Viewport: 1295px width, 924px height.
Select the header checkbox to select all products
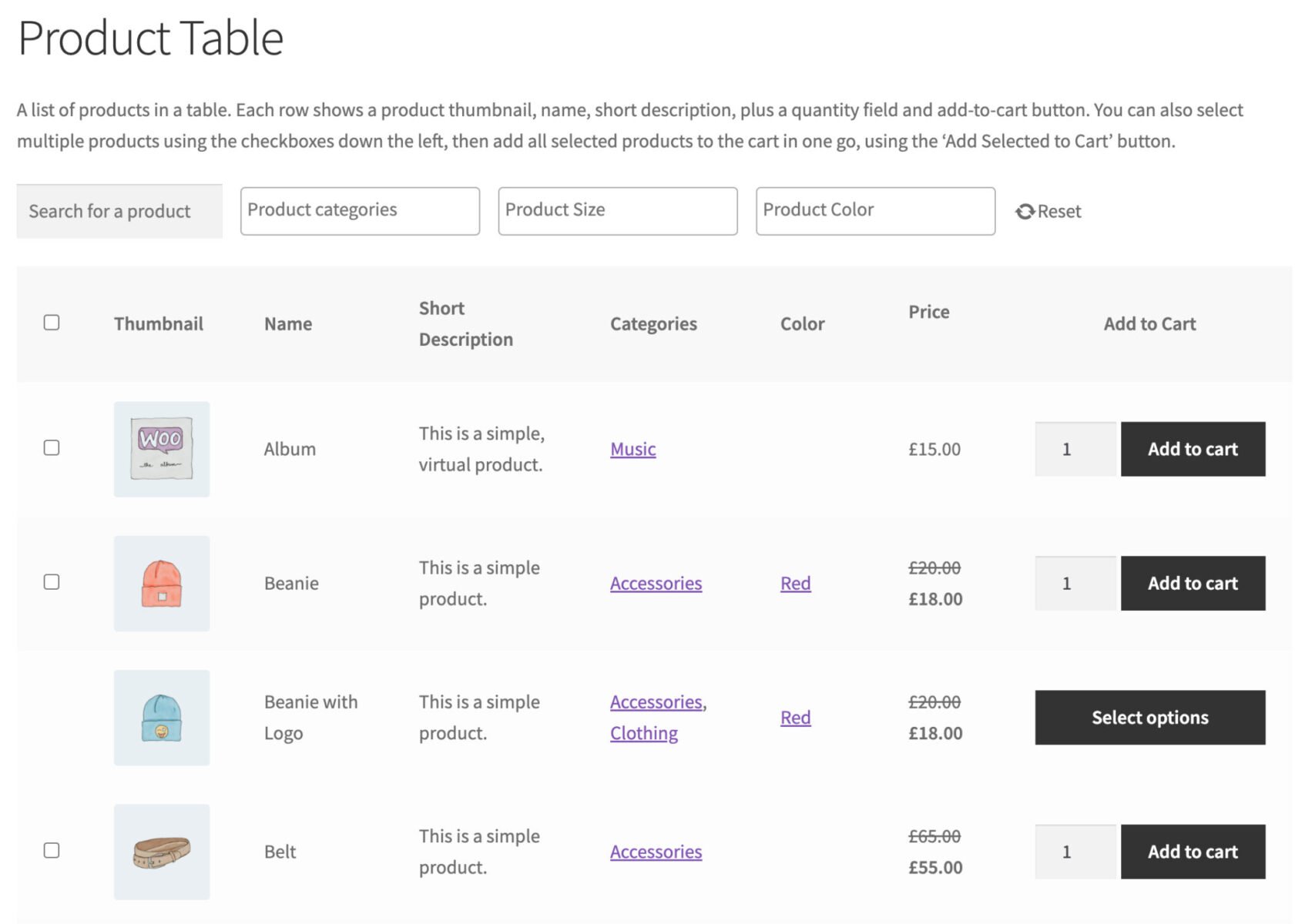point(52,323)
